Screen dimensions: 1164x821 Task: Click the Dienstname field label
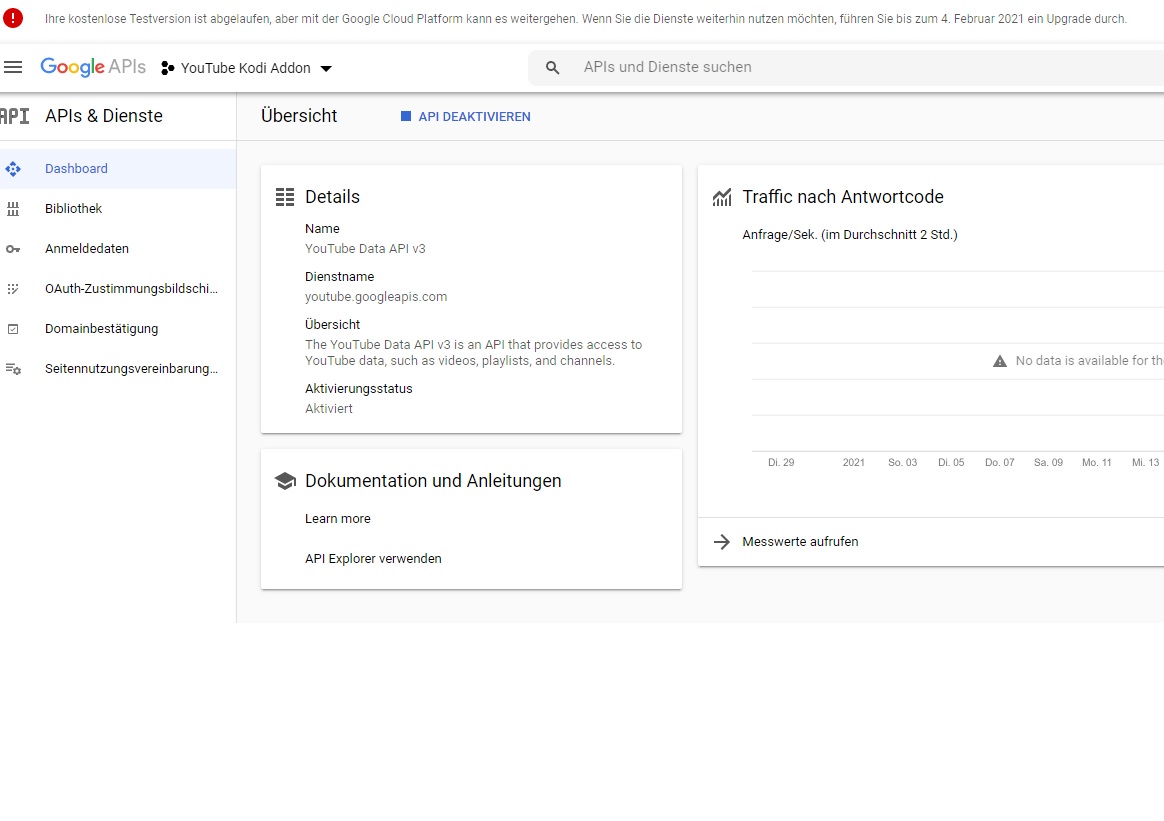click(x=340, y=277)
